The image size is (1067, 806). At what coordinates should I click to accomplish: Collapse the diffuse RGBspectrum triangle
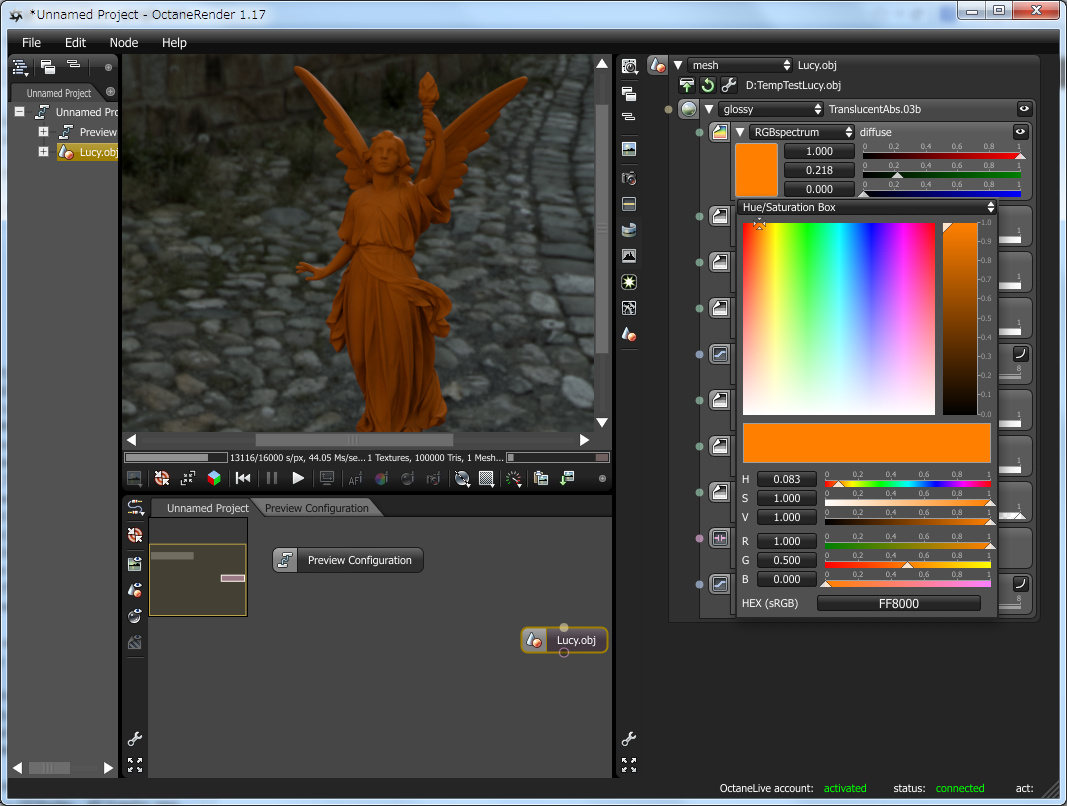coord(740,132)
